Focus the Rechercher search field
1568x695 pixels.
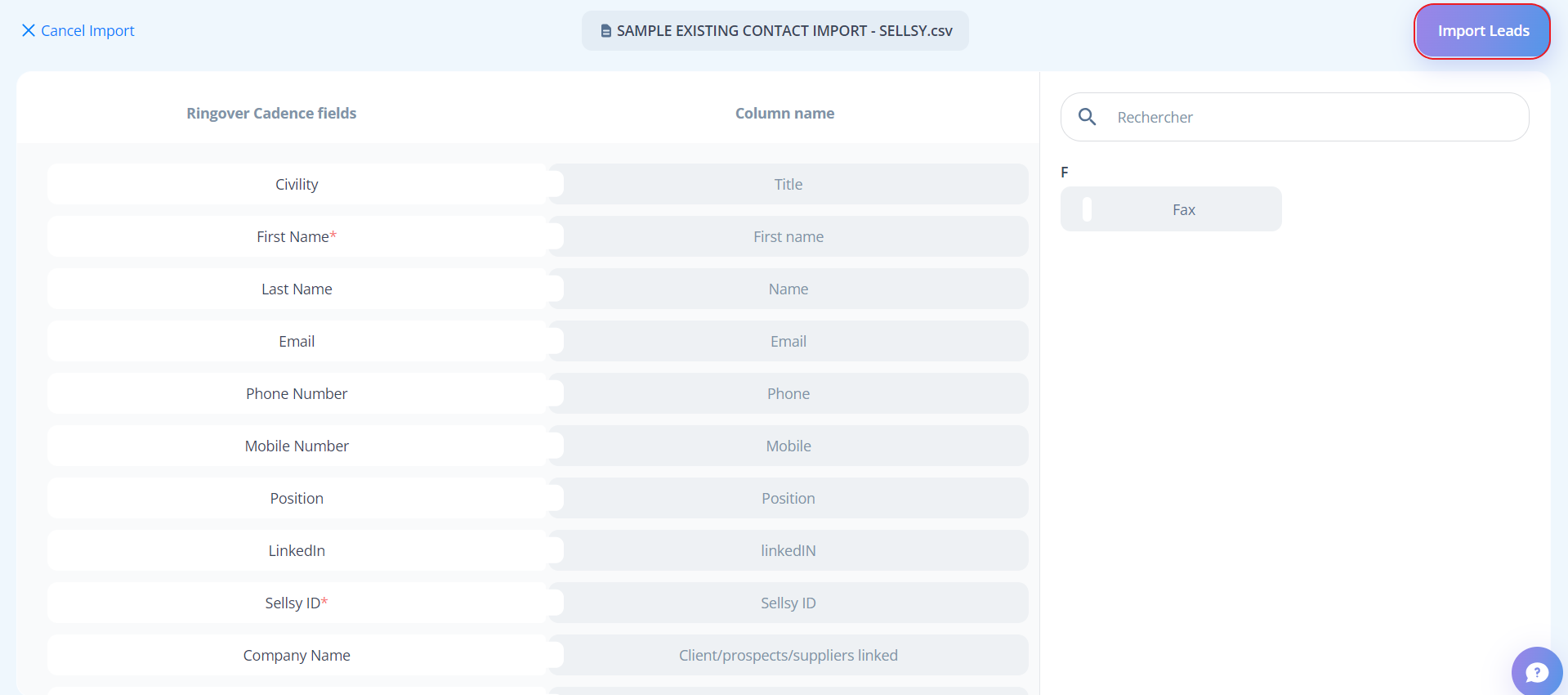(x=1294, y=117)
